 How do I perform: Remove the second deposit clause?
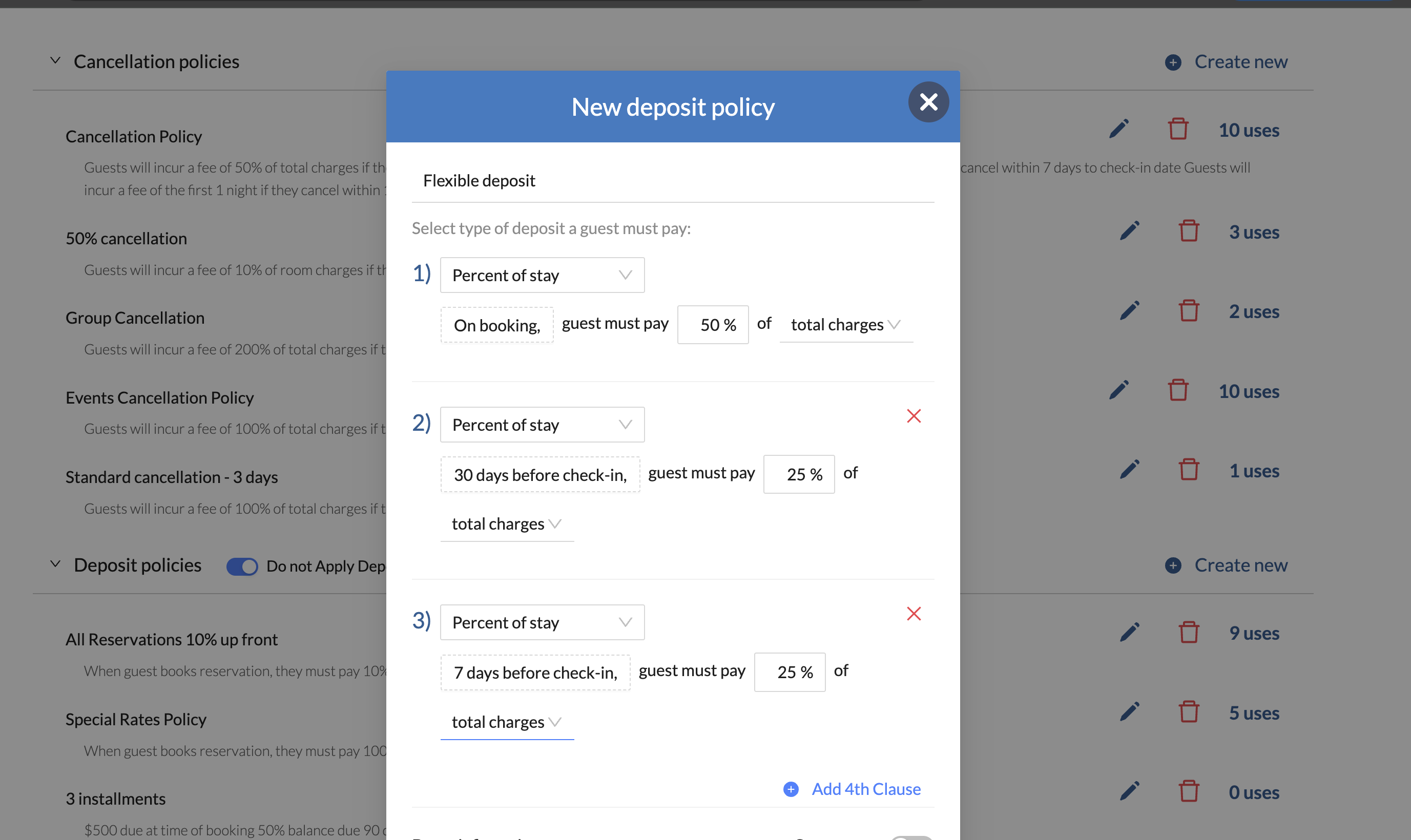[914, 416]
